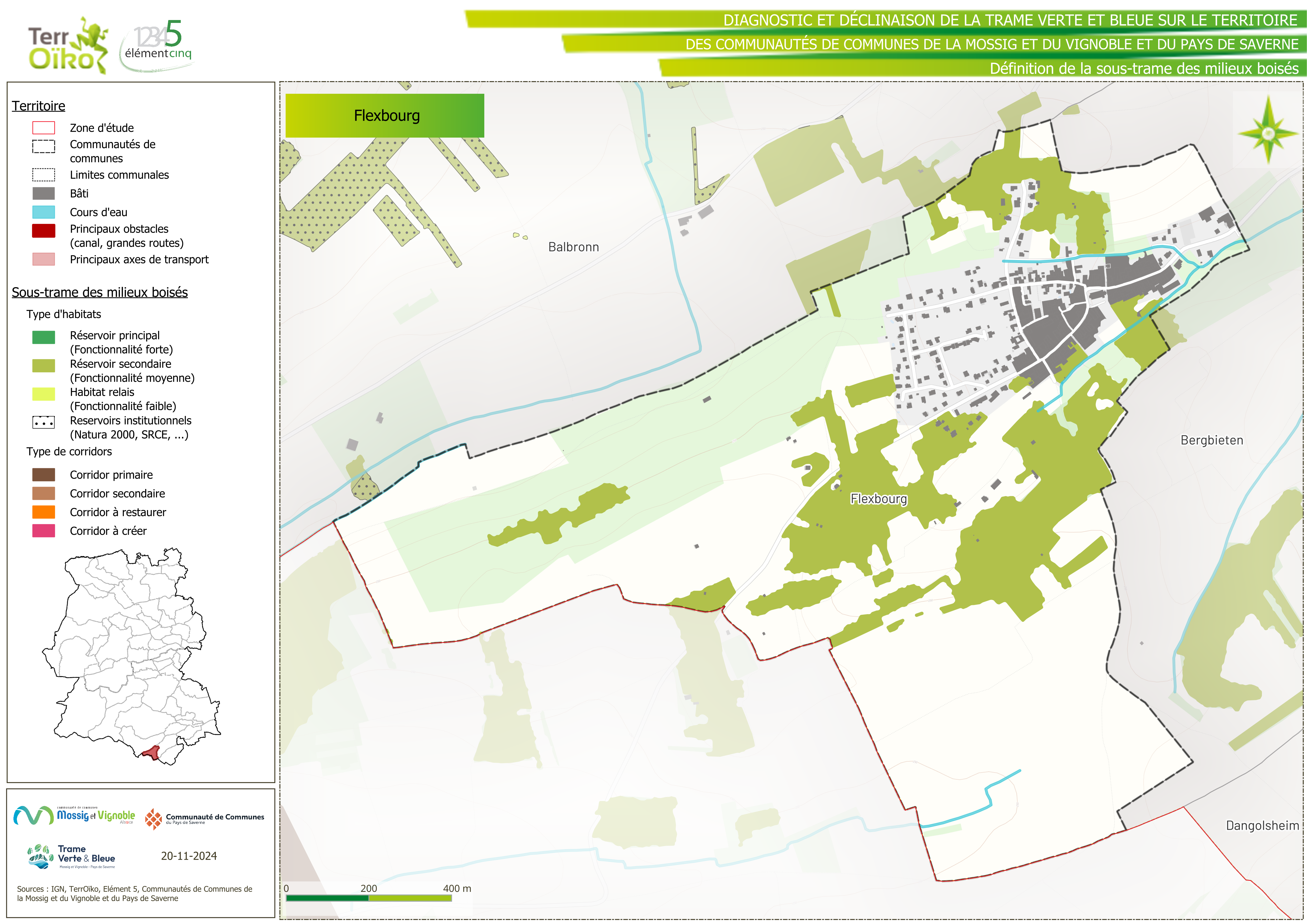Click the Trame Verte & Bleue logo

72,856
